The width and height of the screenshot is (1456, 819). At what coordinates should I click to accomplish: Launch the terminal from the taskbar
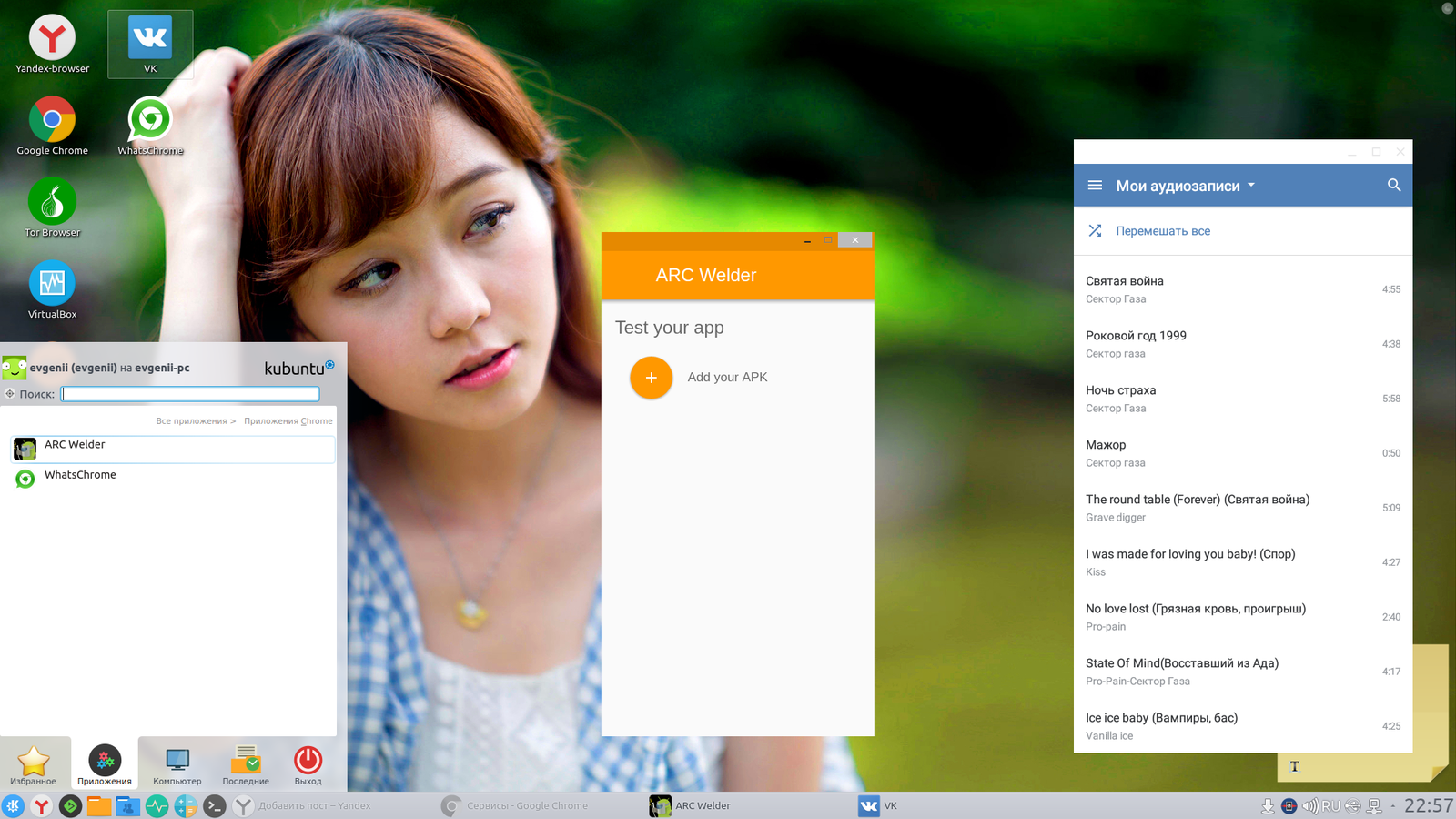tap(214, 805)
